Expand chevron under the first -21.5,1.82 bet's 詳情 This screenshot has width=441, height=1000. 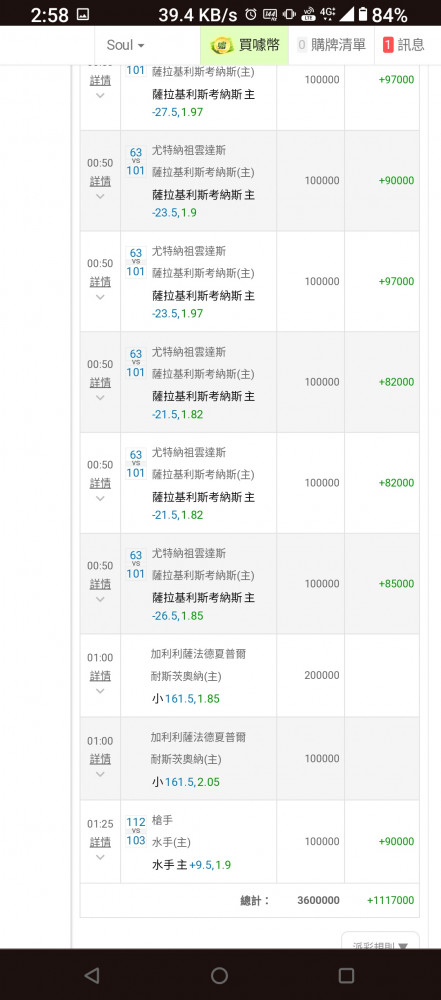click(x=100, y=398)
